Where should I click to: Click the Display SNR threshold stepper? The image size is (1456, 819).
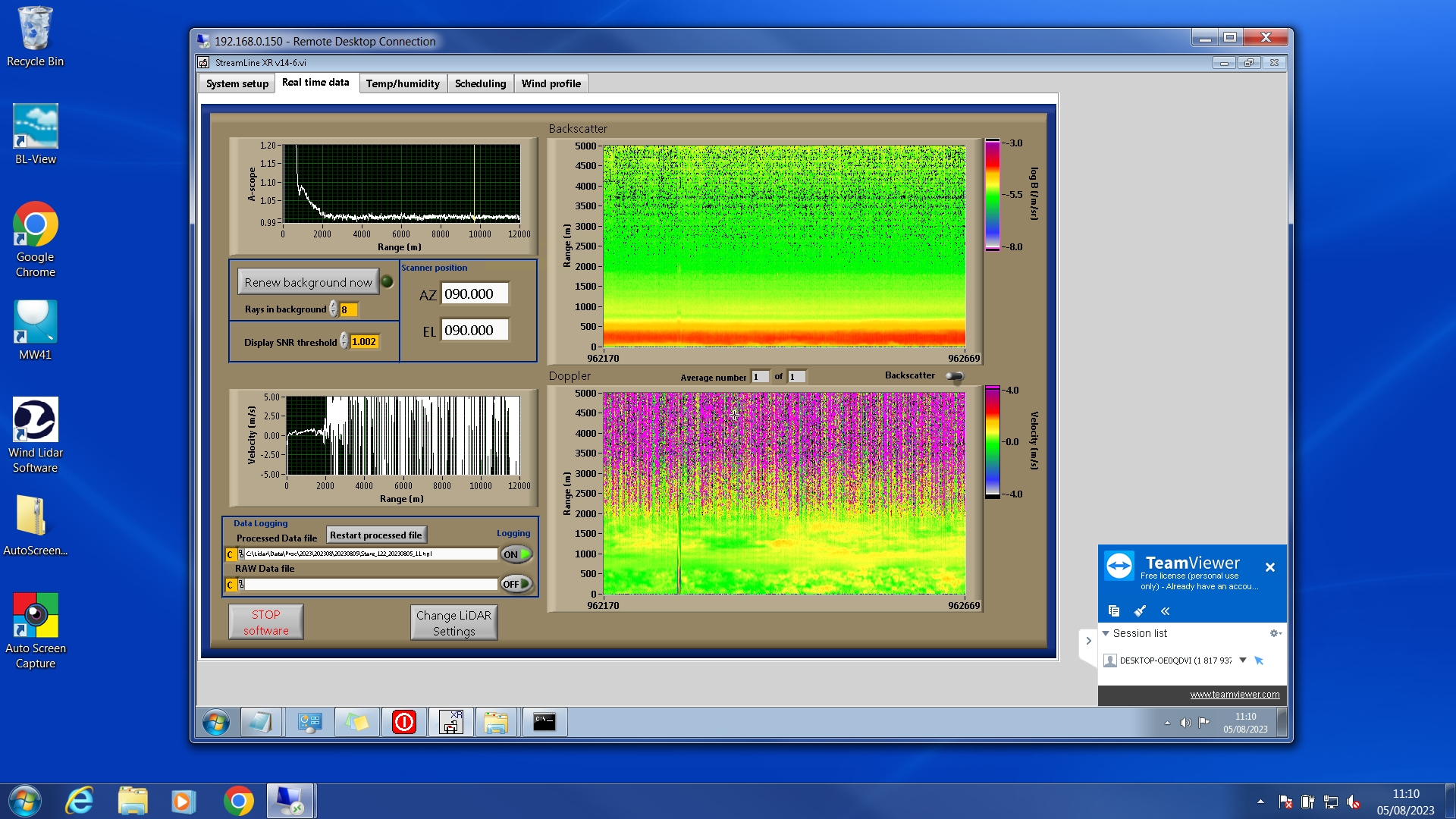tap(344, 341)
